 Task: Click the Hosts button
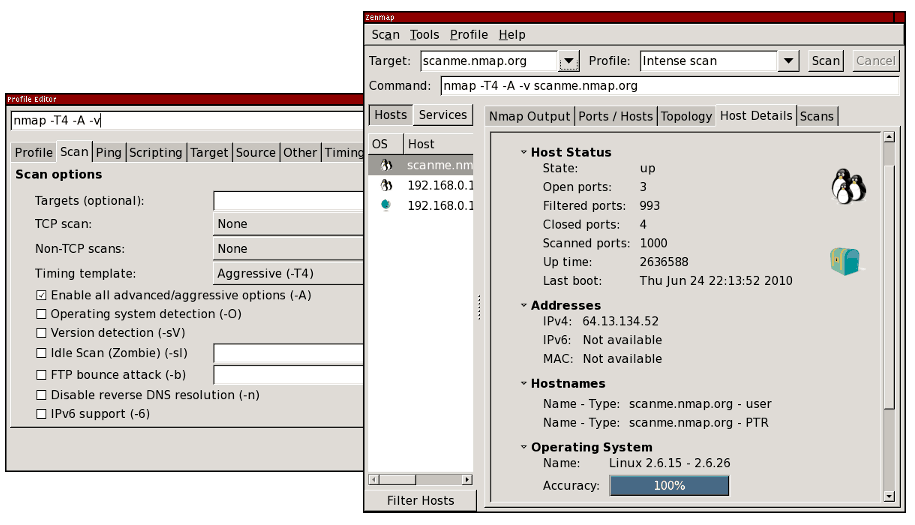click(x=390, y=115)
